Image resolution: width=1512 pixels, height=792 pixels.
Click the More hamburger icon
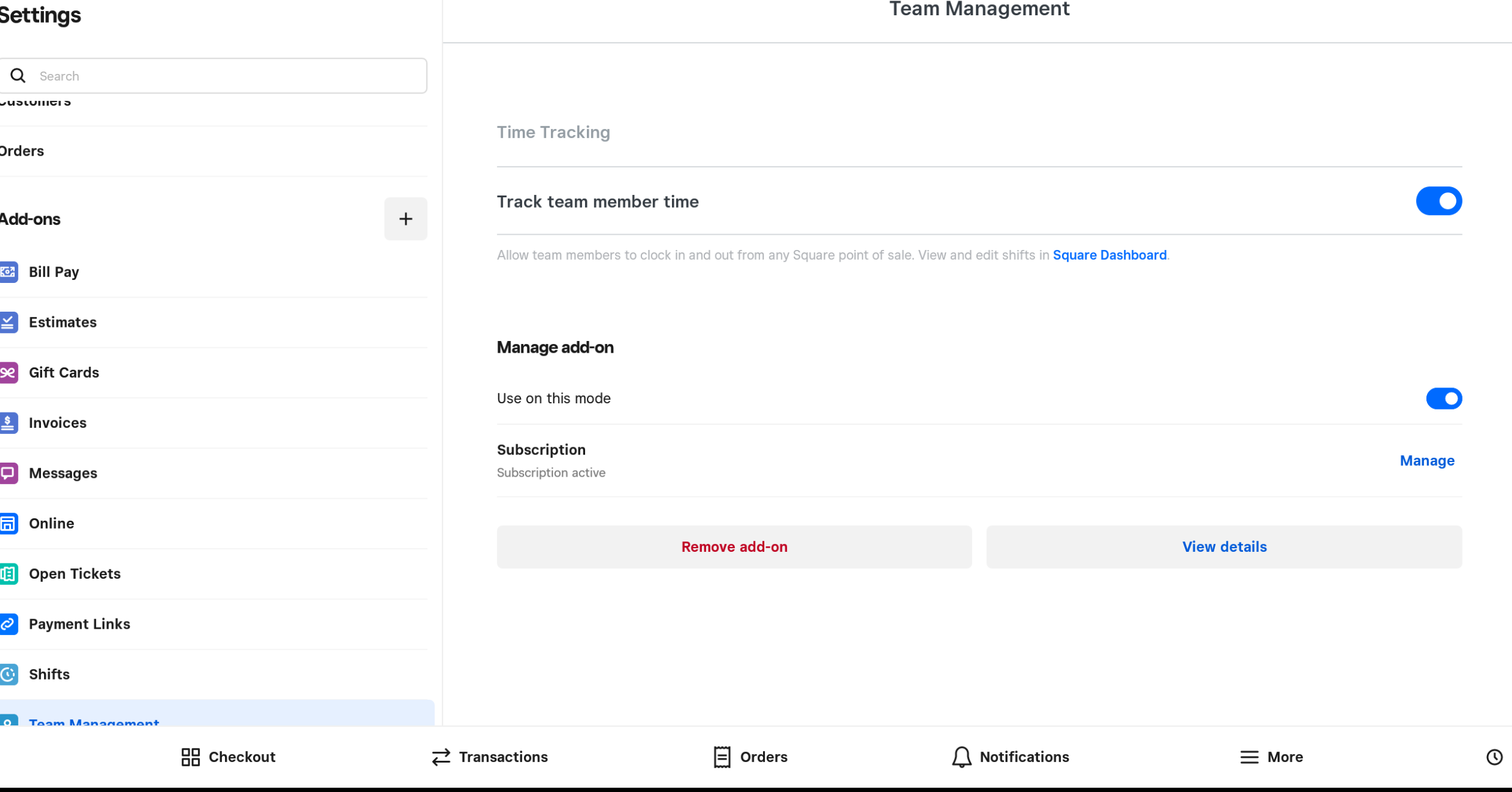click(x=1249, y=757)
